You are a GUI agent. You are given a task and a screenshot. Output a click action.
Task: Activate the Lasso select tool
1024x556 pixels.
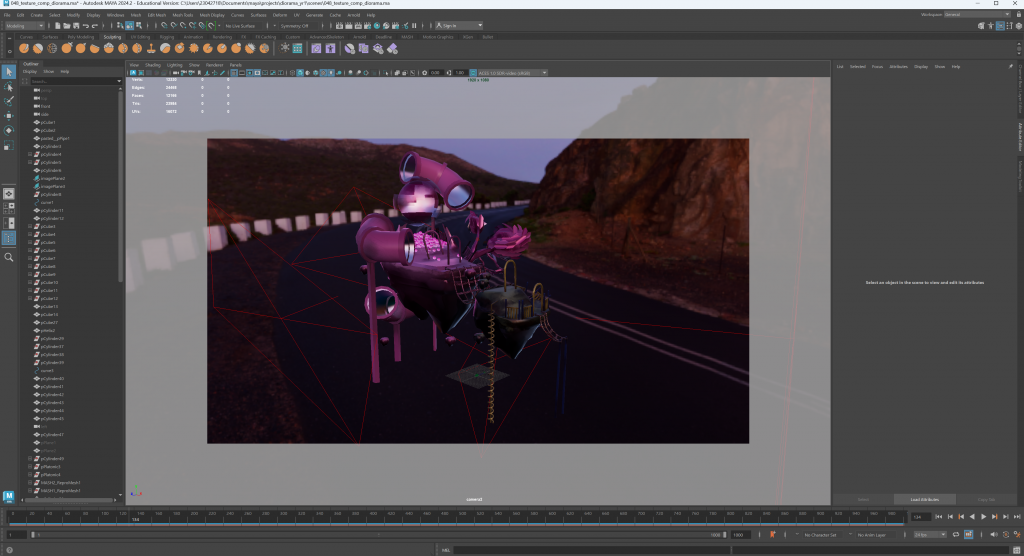[8, 86]
